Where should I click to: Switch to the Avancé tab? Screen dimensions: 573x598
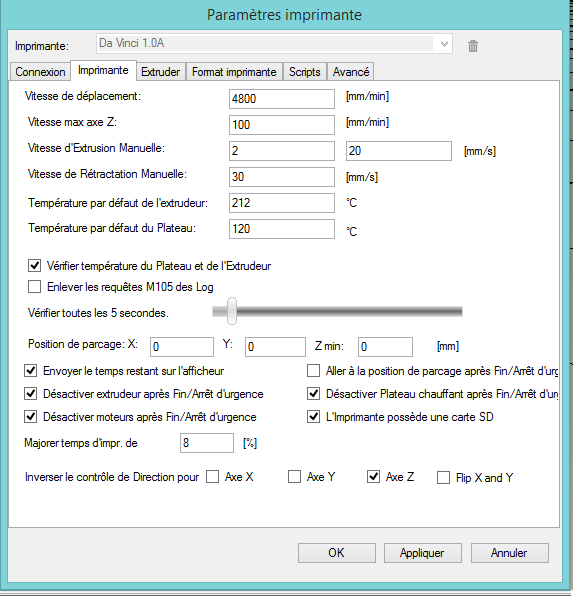coord(351,72)
